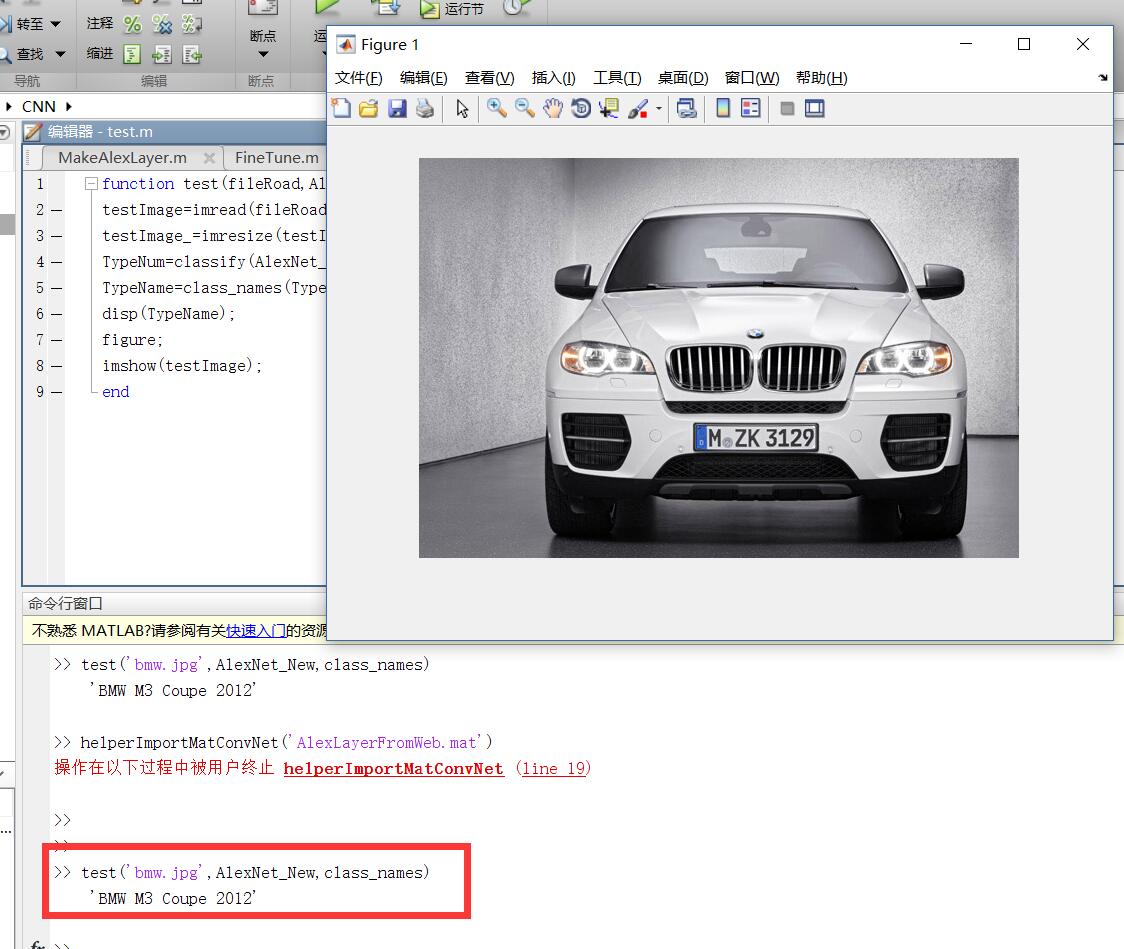Open the 帮助(H) menu in Figure 1

(x=821, y=77)
